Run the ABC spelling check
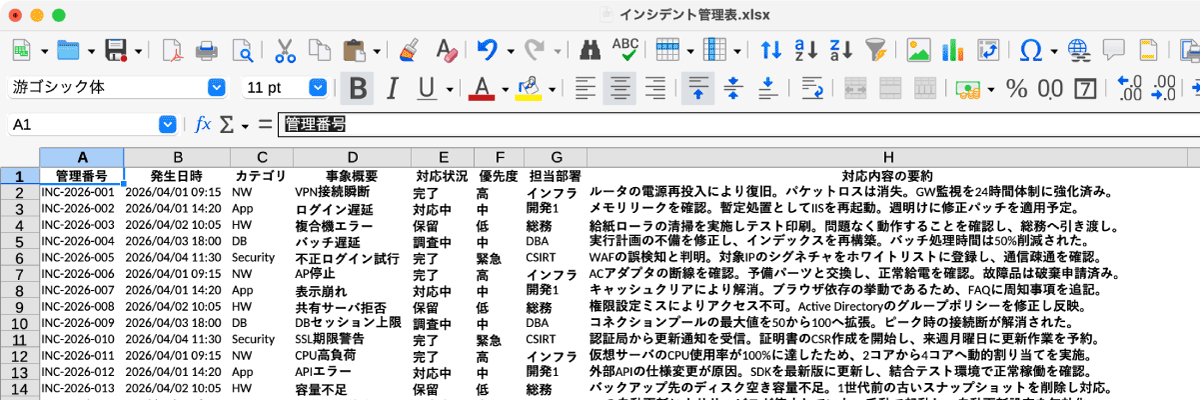The height and width of the screenshot is (400, 1200). (626, 49)
